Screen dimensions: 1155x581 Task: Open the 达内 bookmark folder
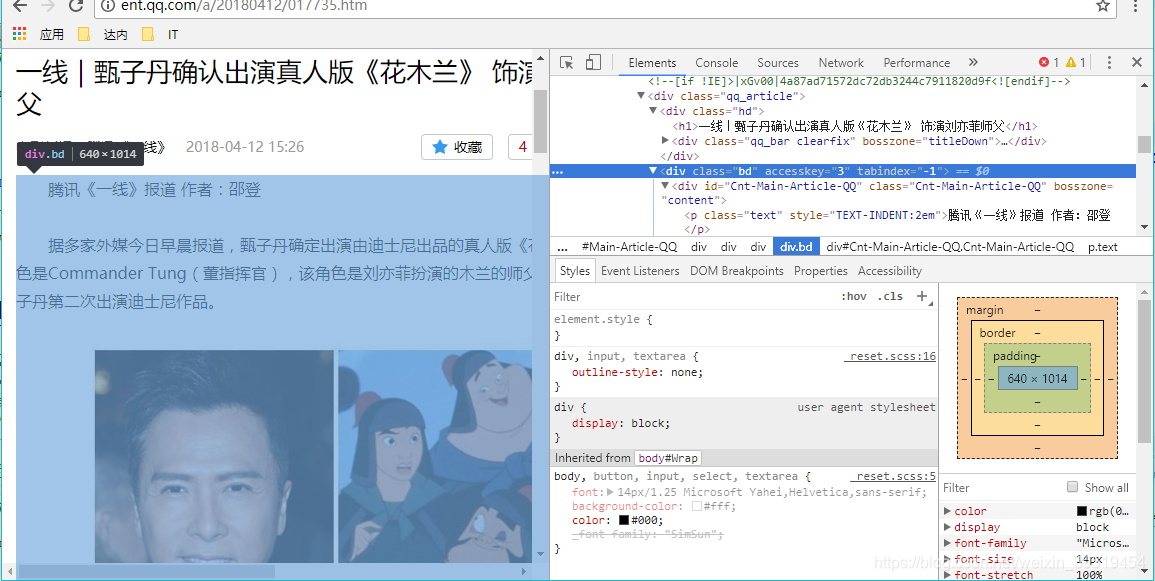(x=102, y=34)
